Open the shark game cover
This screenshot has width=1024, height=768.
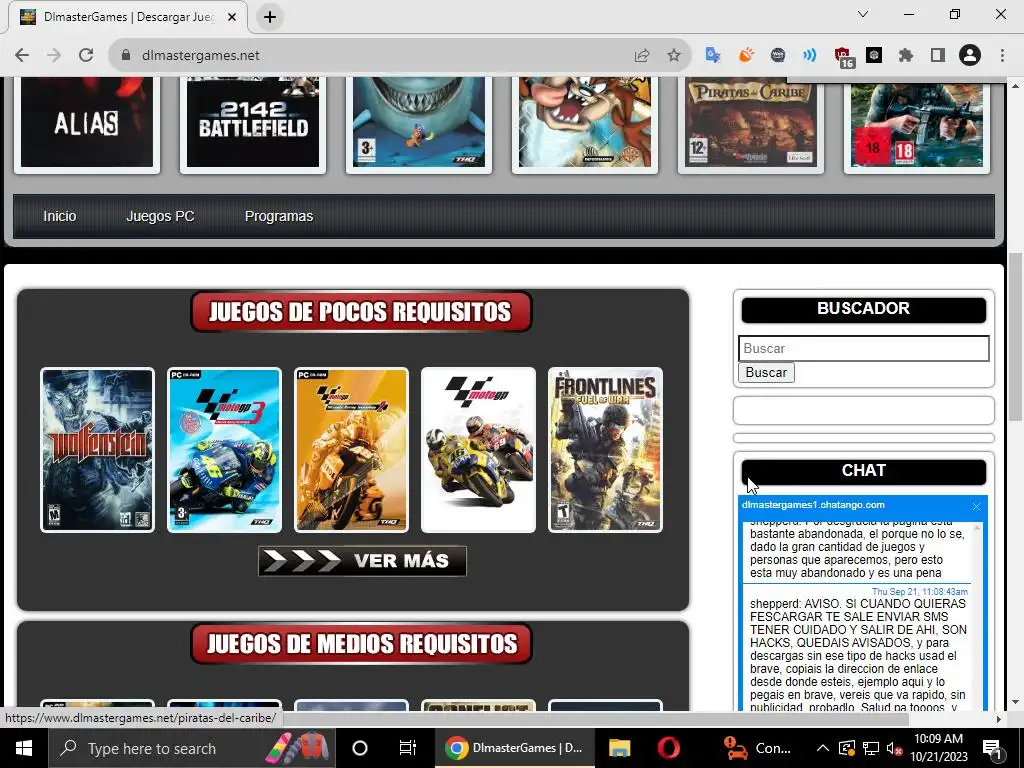[x=419, y=123]
